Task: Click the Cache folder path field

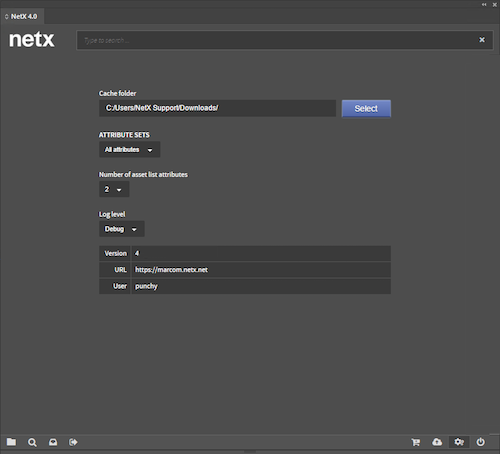Action: [217, 108]
